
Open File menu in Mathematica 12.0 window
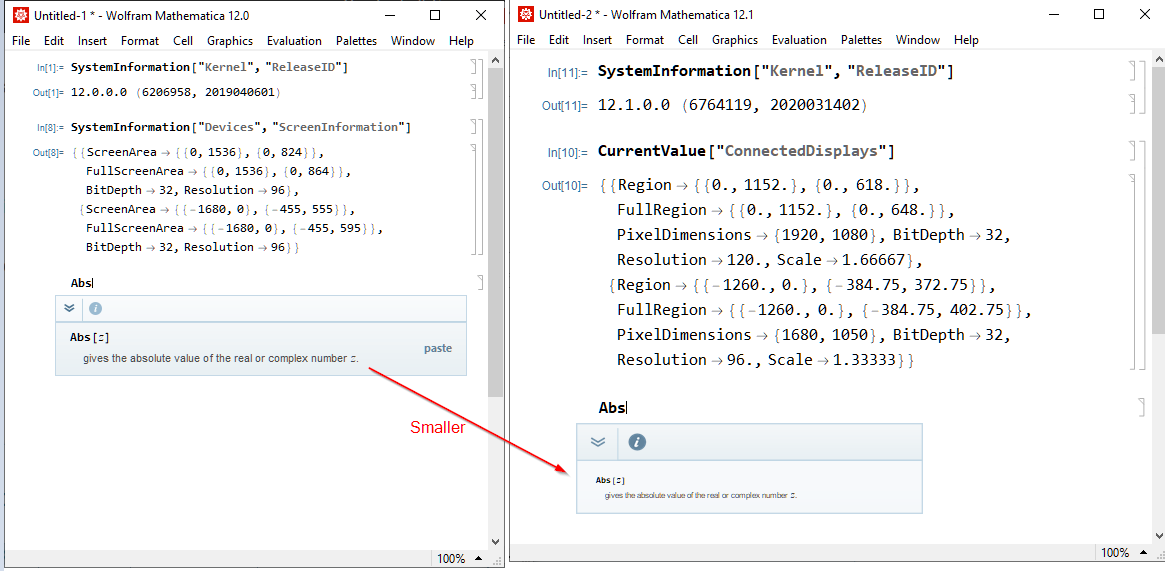(21, 41)
